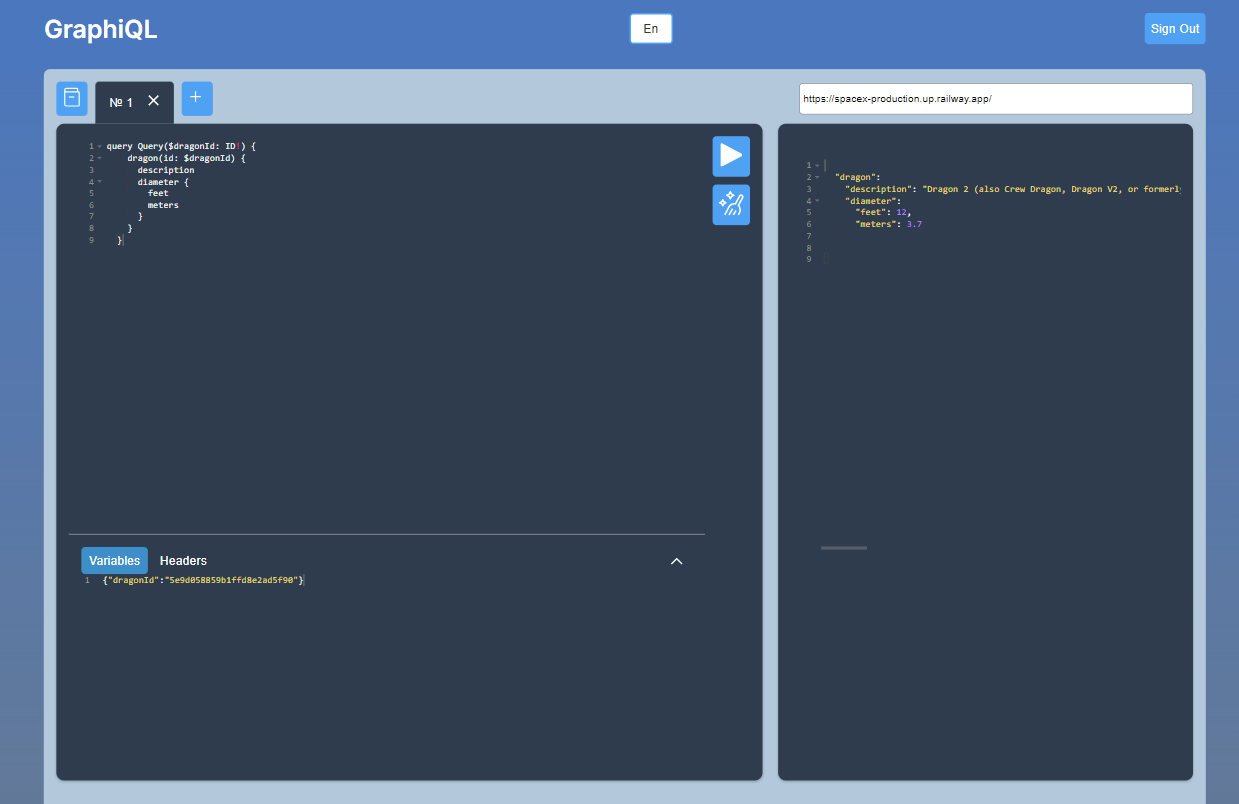Screen dimensions: 1239x804
Task: Click the "feet": 12 response value
Action: coord(883,212)
